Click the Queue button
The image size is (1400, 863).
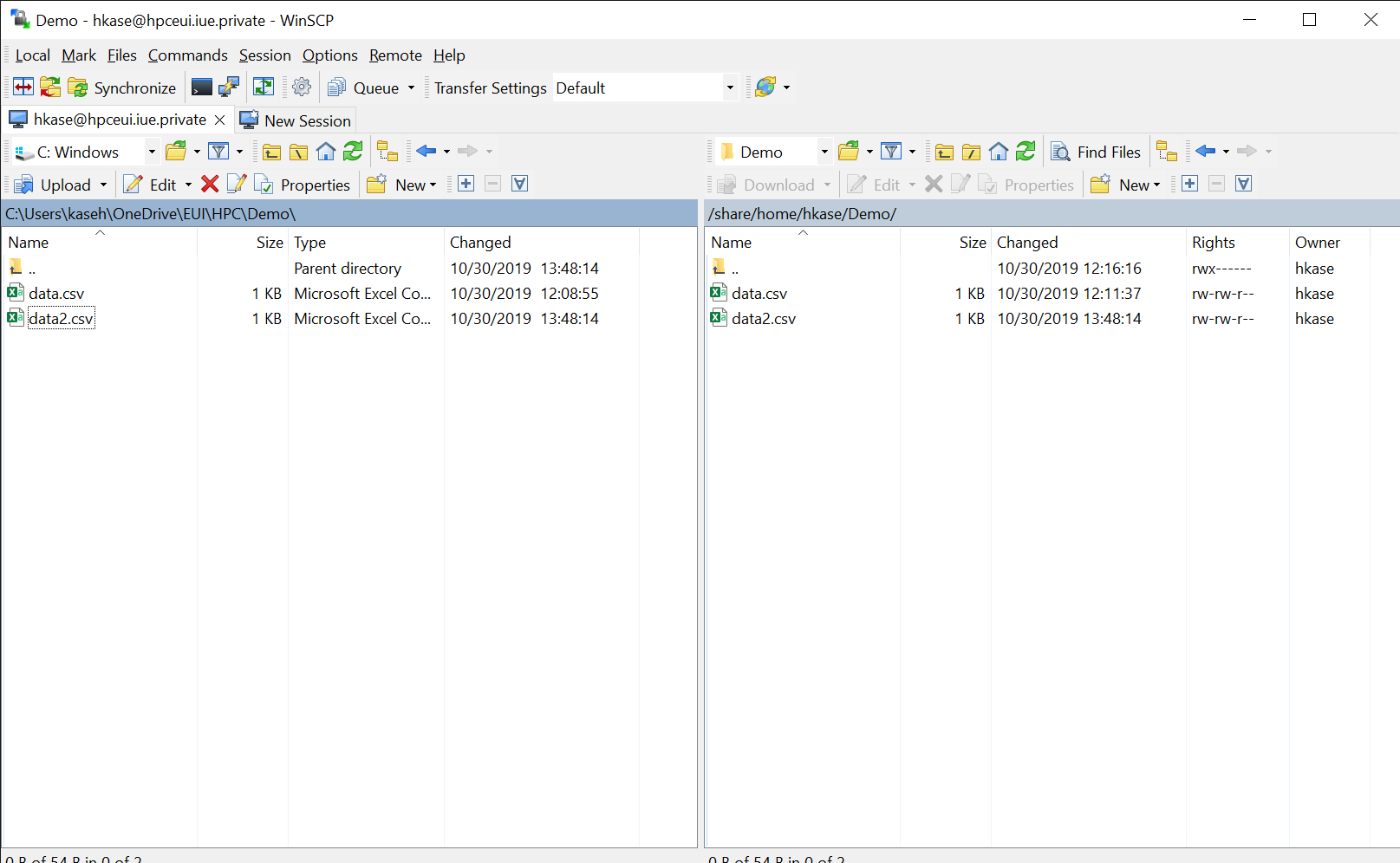[364, 88]
